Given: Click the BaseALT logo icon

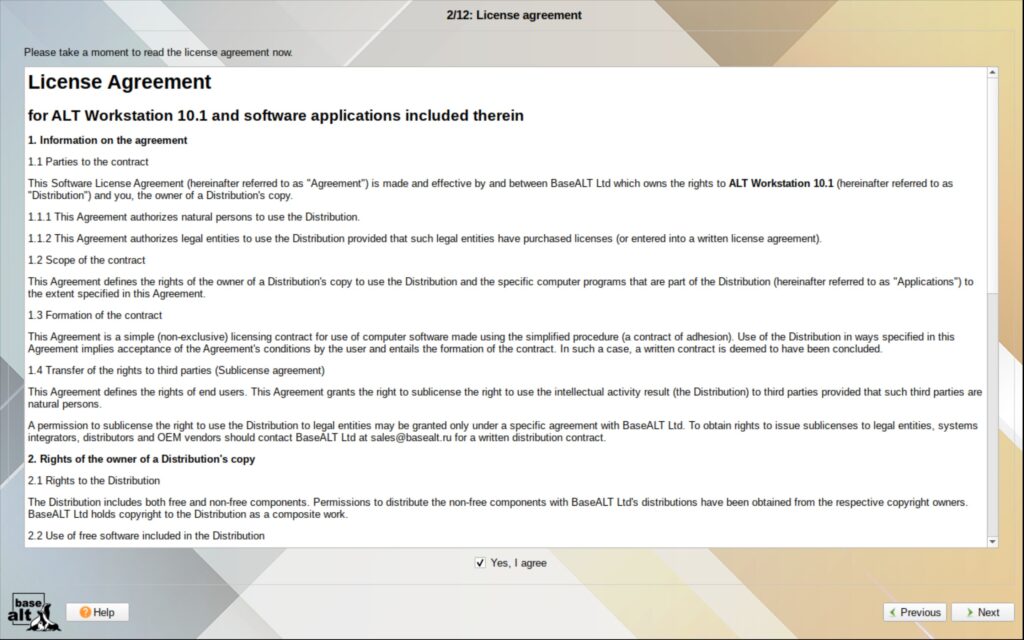Looking at the screenshot, I should point(34,612).
